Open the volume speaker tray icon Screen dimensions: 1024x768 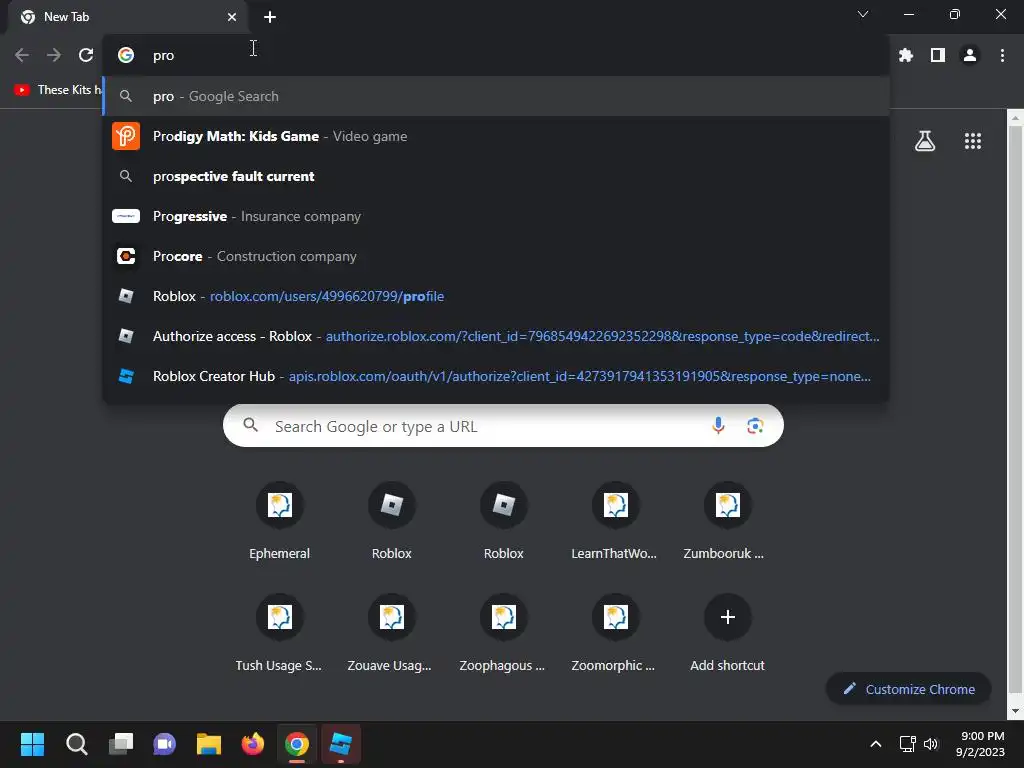click(x=931, y=744)
